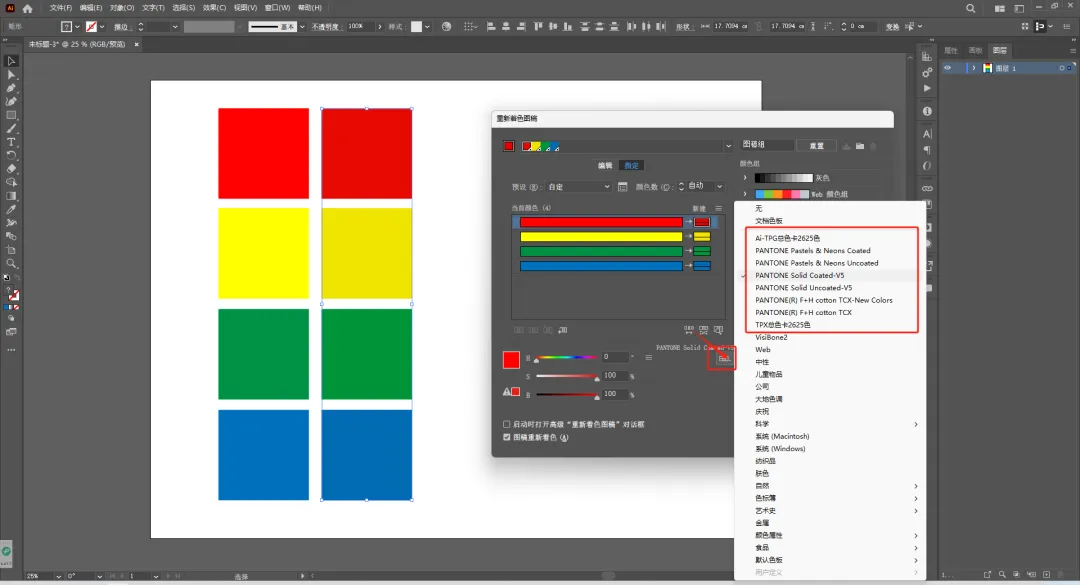This screenshot has height=585, width=1080.
Task: Select the Zoom tool in toolbar
Action: (x=11, y=263)
